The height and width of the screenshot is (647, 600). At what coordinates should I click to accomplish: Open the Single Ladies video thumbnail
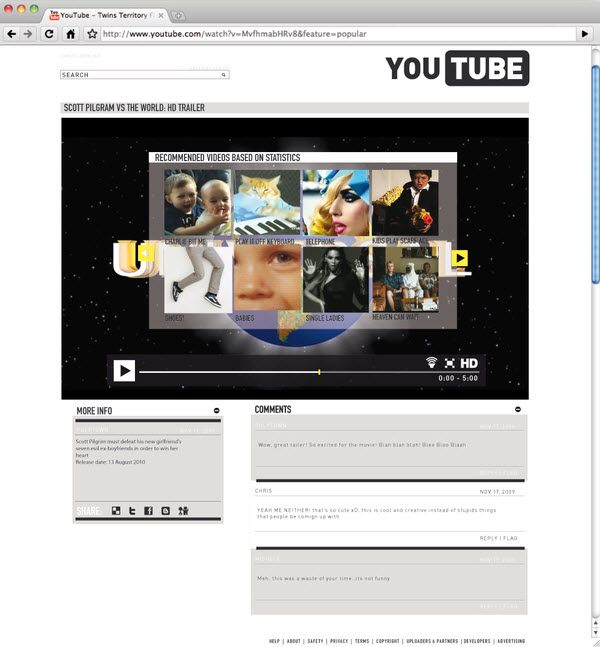[336, 280]
